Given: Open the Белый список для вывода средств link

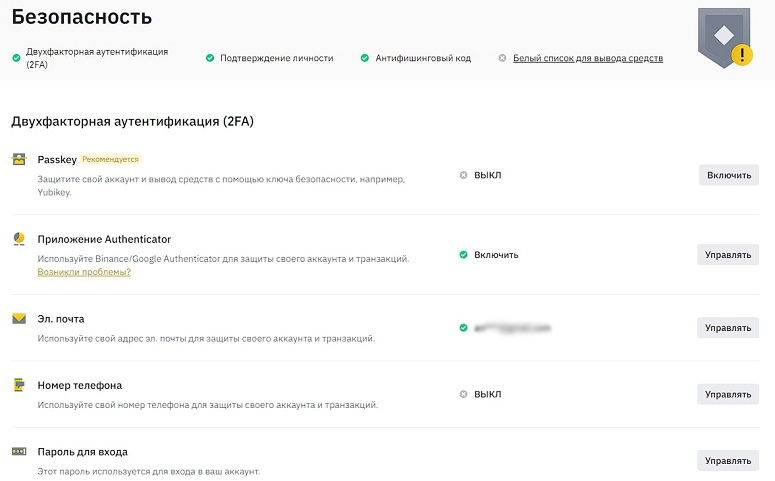Looking at the screenshot, I should 588,58.
